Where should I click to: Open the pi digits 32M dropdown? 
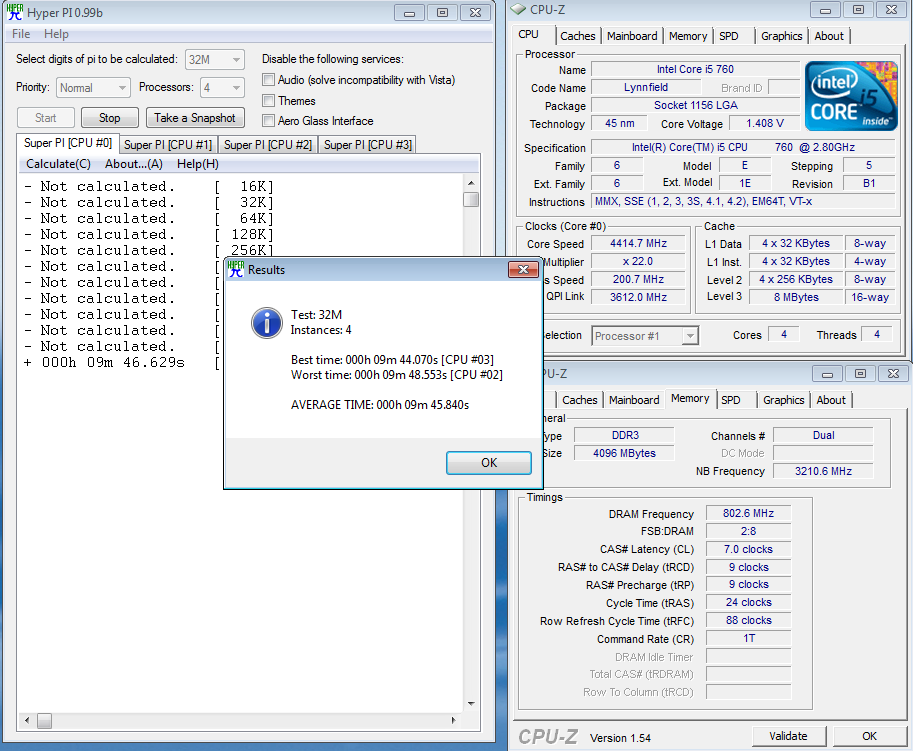click(215, 59)
